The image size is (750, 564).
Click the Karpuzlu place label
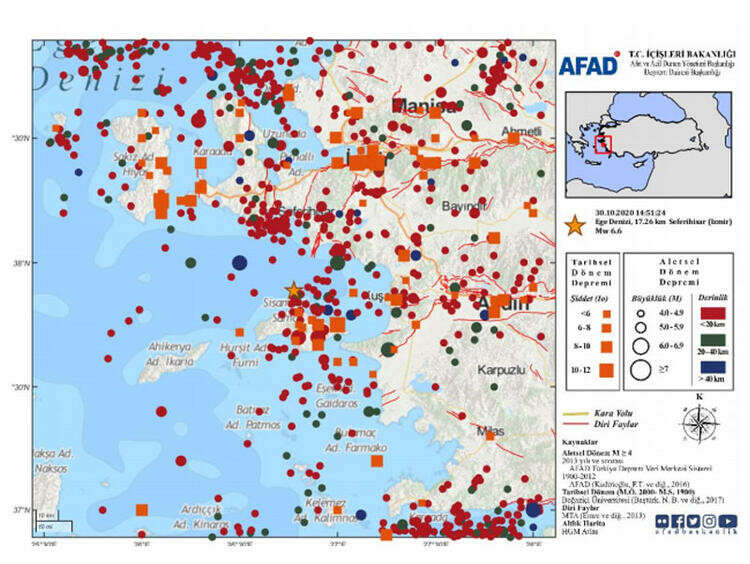pyautogui.click(x=501, y=368)
